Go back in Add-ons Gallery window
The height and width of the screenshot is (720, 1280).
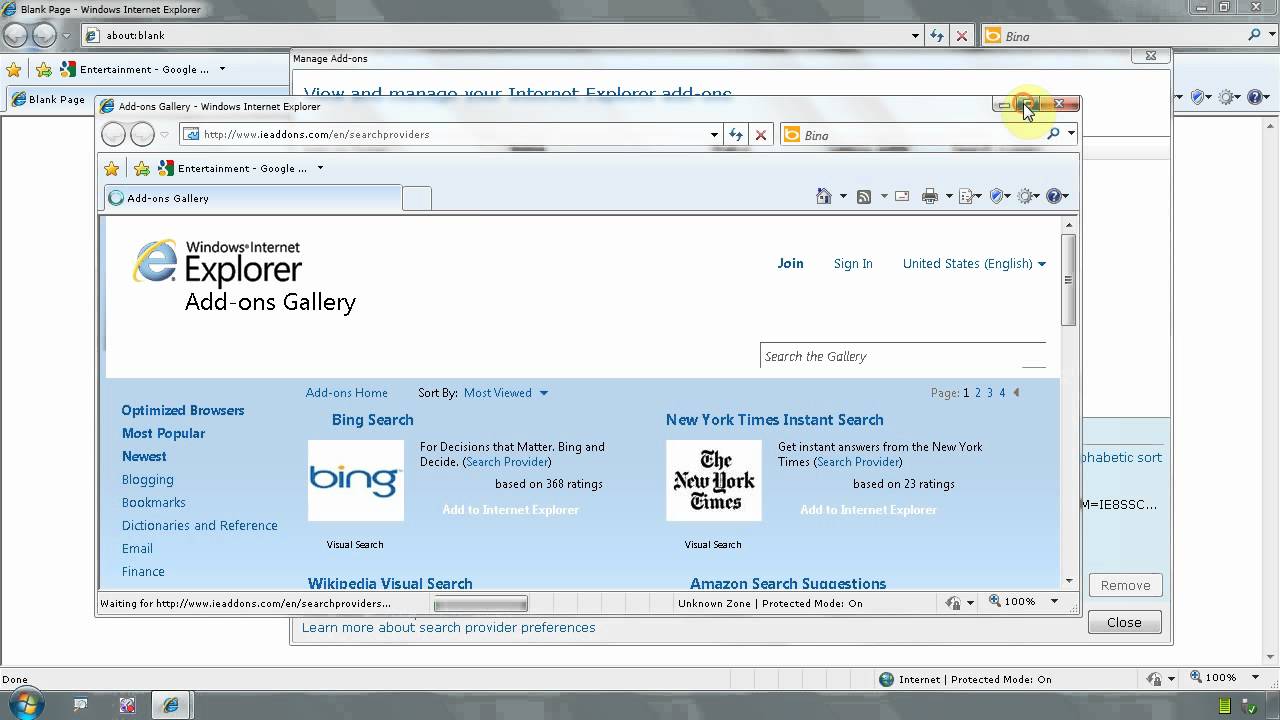pyautogui.click(x=114, y=134)
